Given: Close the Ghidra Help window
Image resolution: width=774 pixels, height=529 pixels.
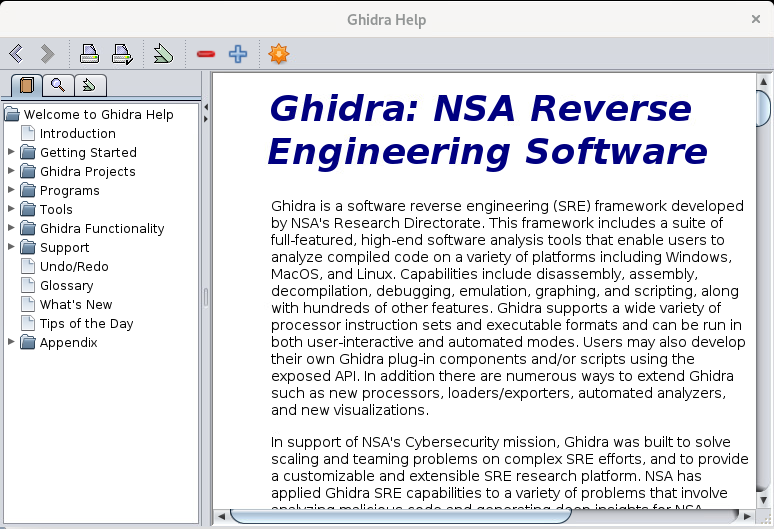Looking at the screenshot, I should click(756, 19).
